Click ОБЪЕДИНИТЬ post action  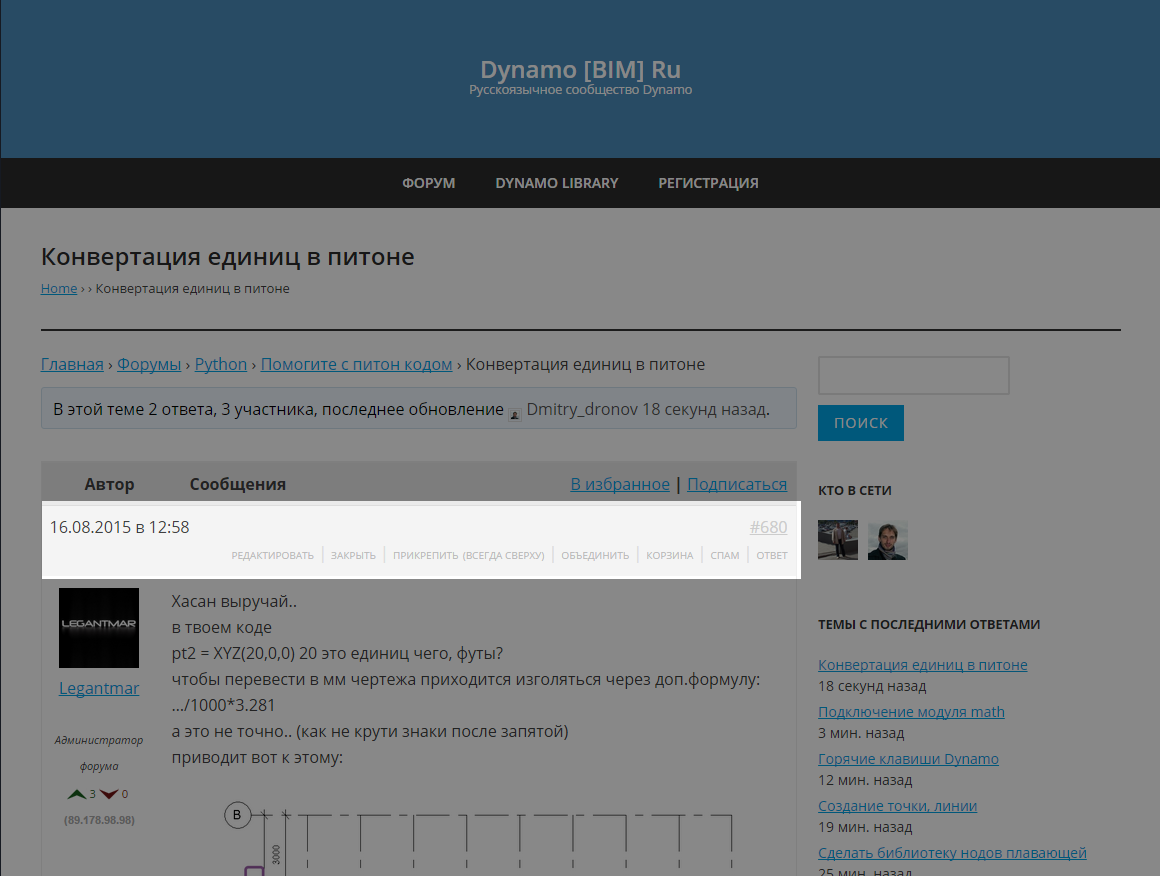[595, 556]
